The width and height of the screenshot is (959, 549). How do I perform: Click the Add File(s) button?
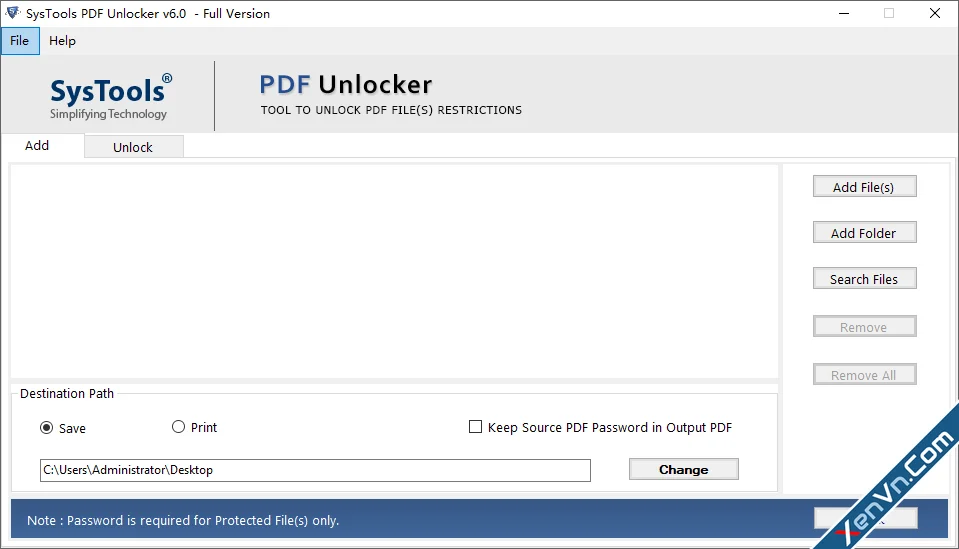(864, 187)
